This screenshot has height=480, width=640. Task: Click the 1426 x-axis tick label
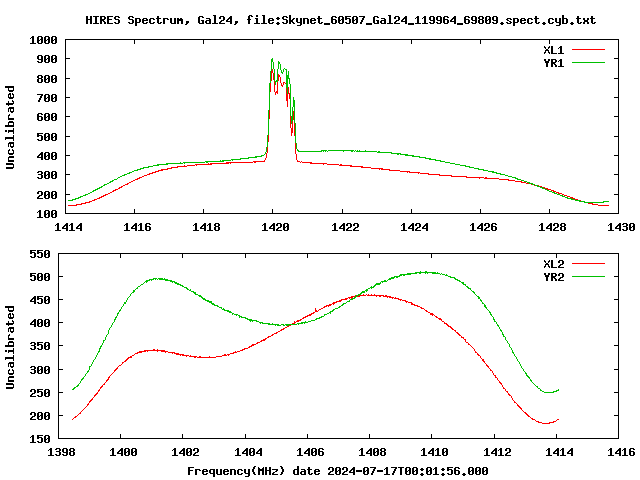(483, 227)
